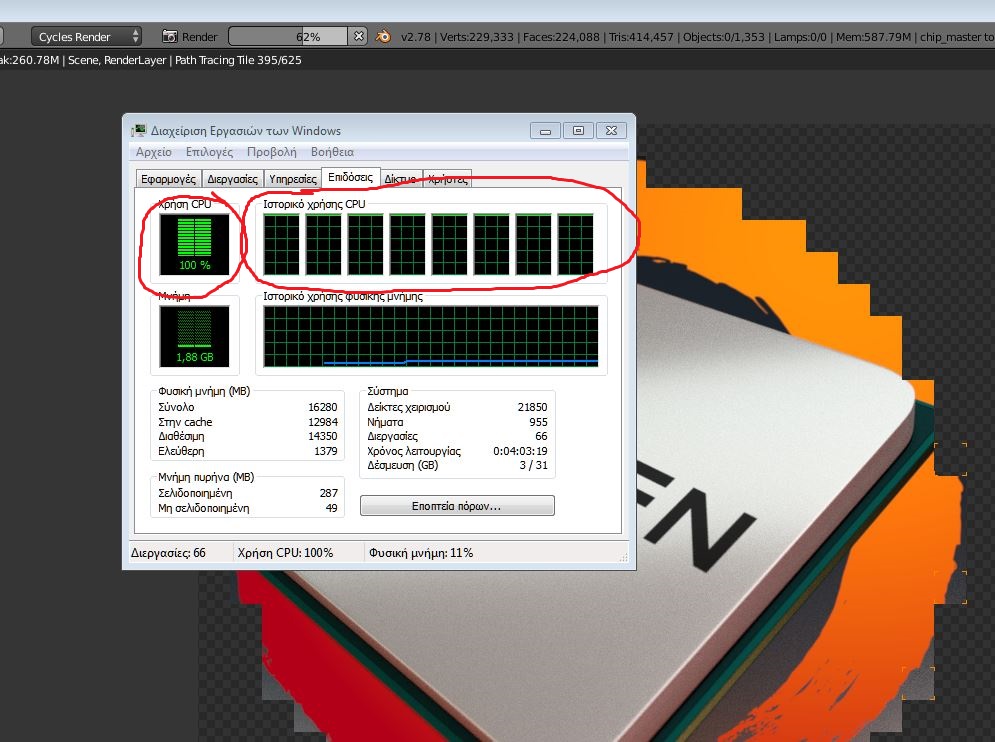Click the Διαθέσιμη value 14350
The image size is (995, 742).
tap(322, 436)
